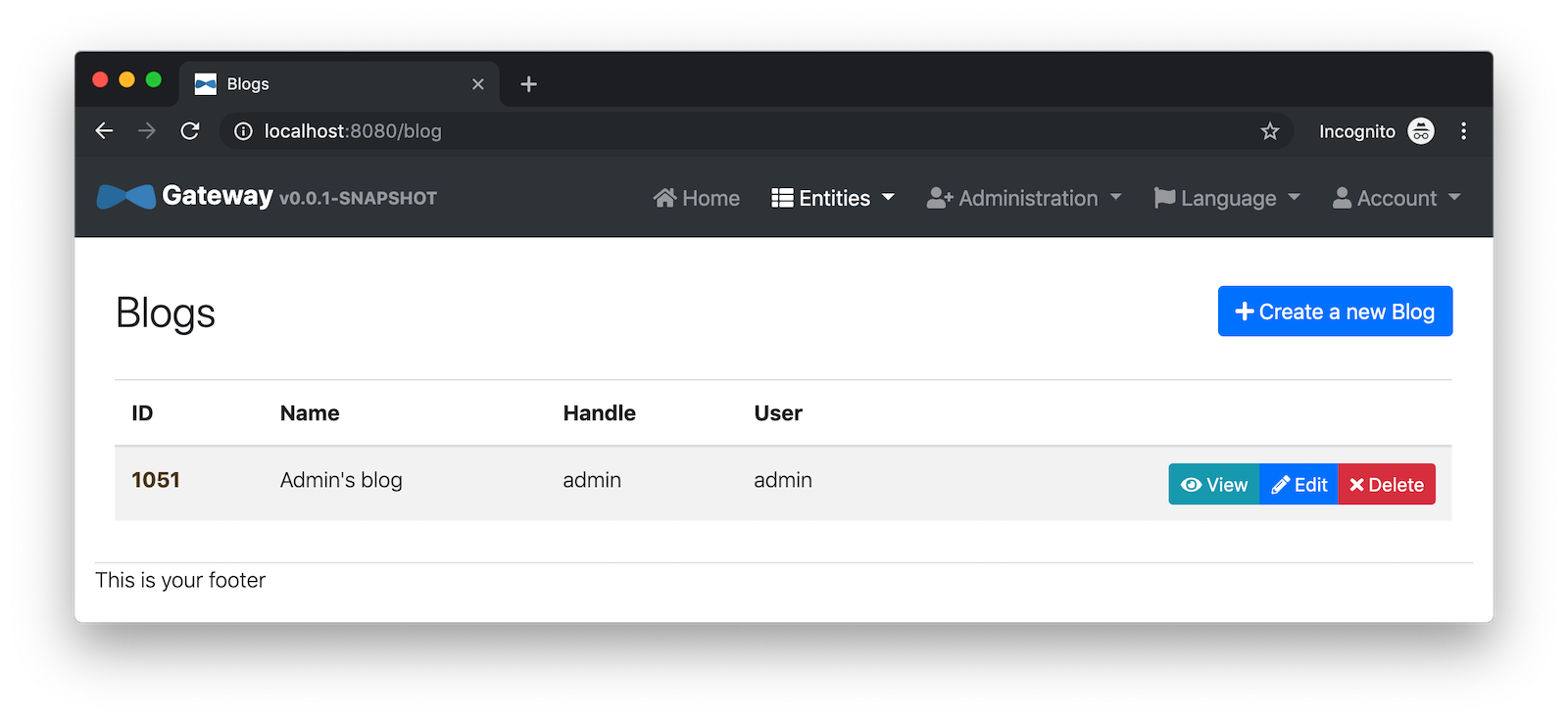Navigate back in browser
This screenshot has width=1568, height=721.
click(x=104, y=131)
